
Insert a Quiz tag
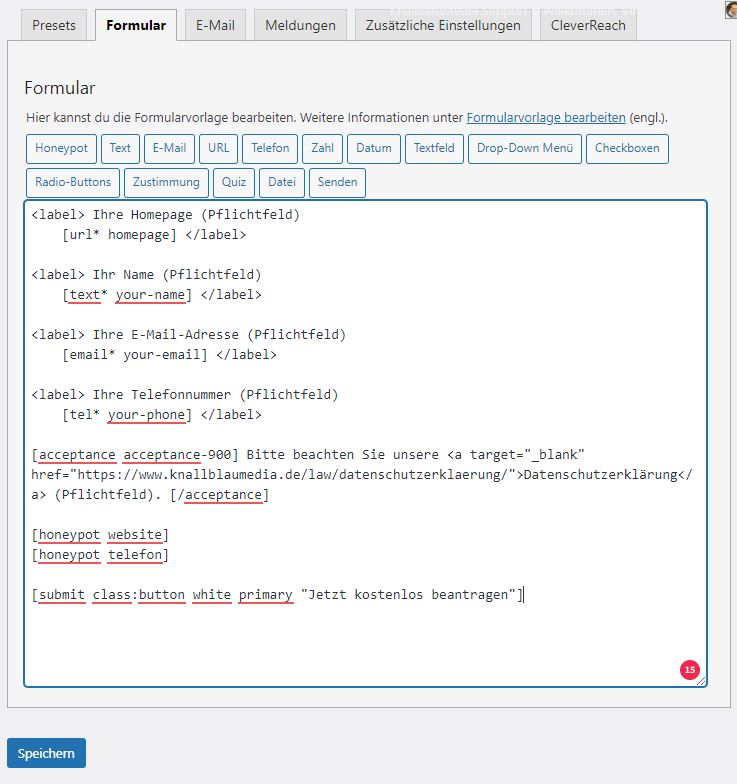[x=234, y=182]
